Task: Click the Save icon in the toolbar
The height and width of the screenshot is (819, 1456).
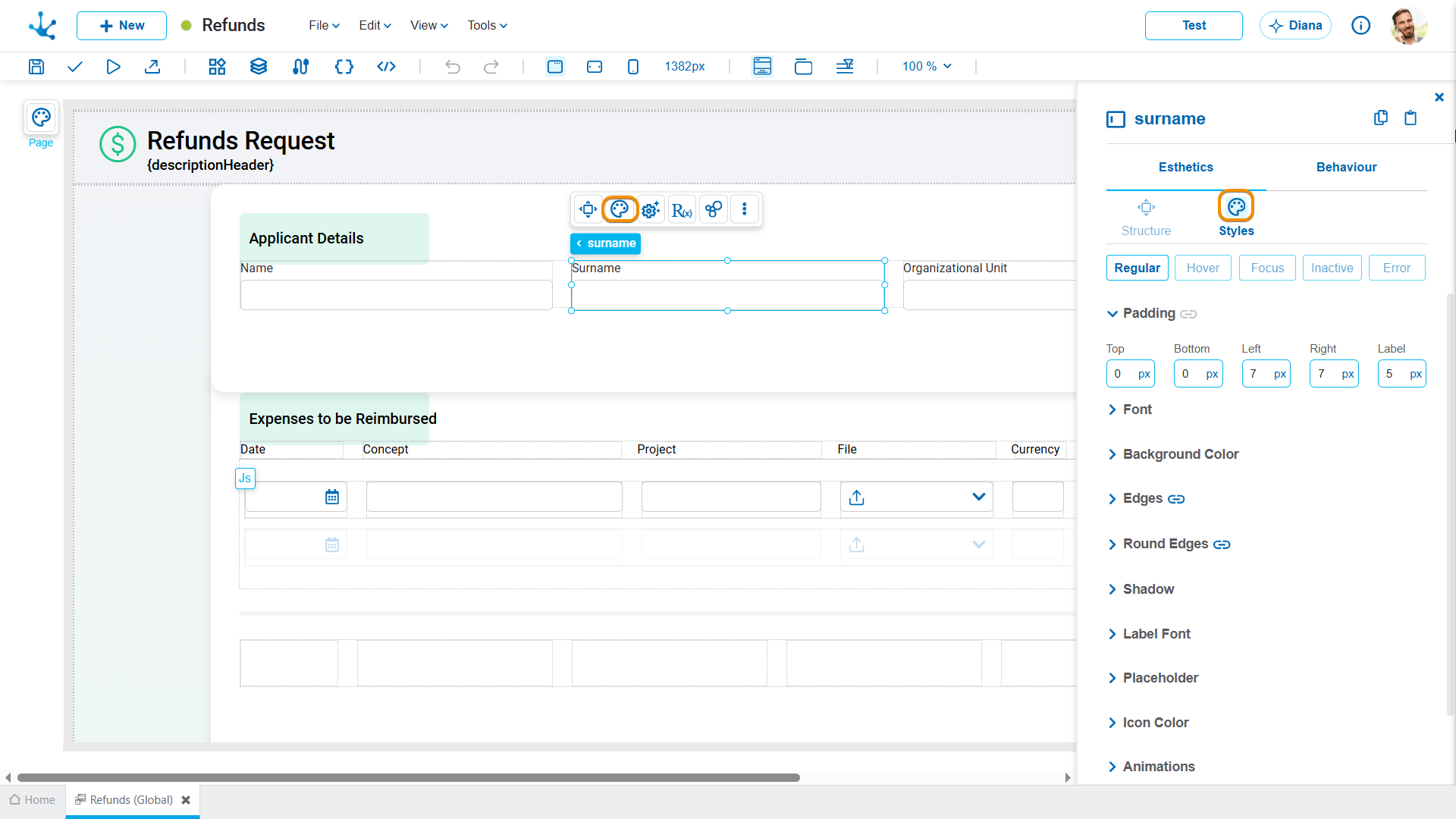Action: coord(36,67)
